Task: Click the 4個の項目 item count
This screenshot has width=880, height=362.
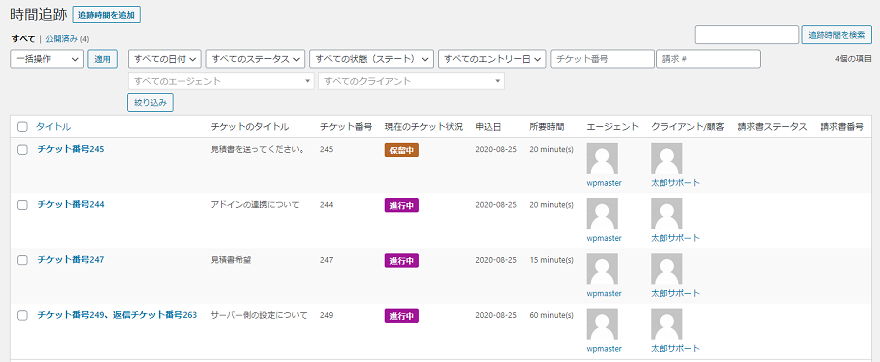Action: pyautogui.click(x=853, y=59)
